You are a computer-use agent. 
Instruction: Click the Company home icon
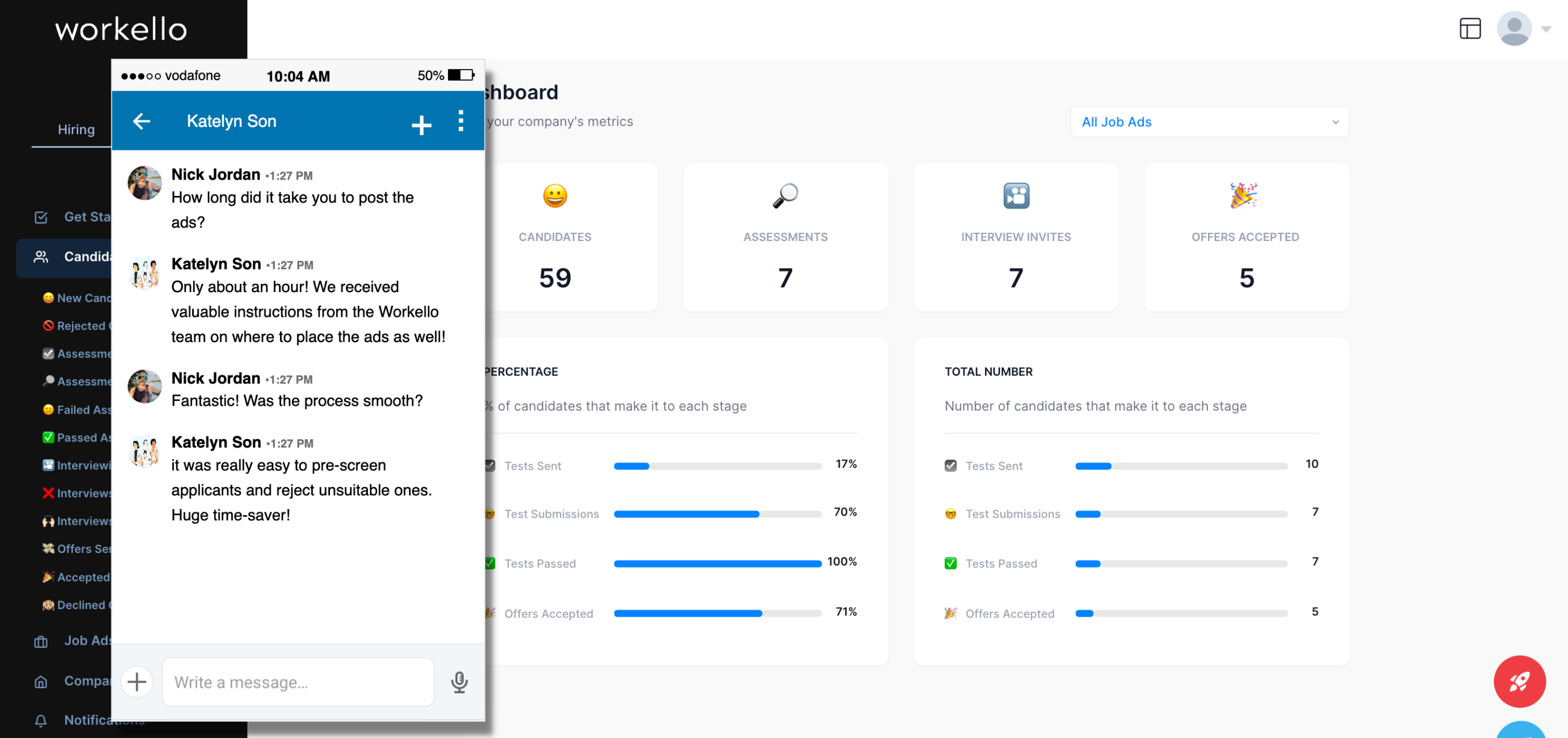pos(41,682)
